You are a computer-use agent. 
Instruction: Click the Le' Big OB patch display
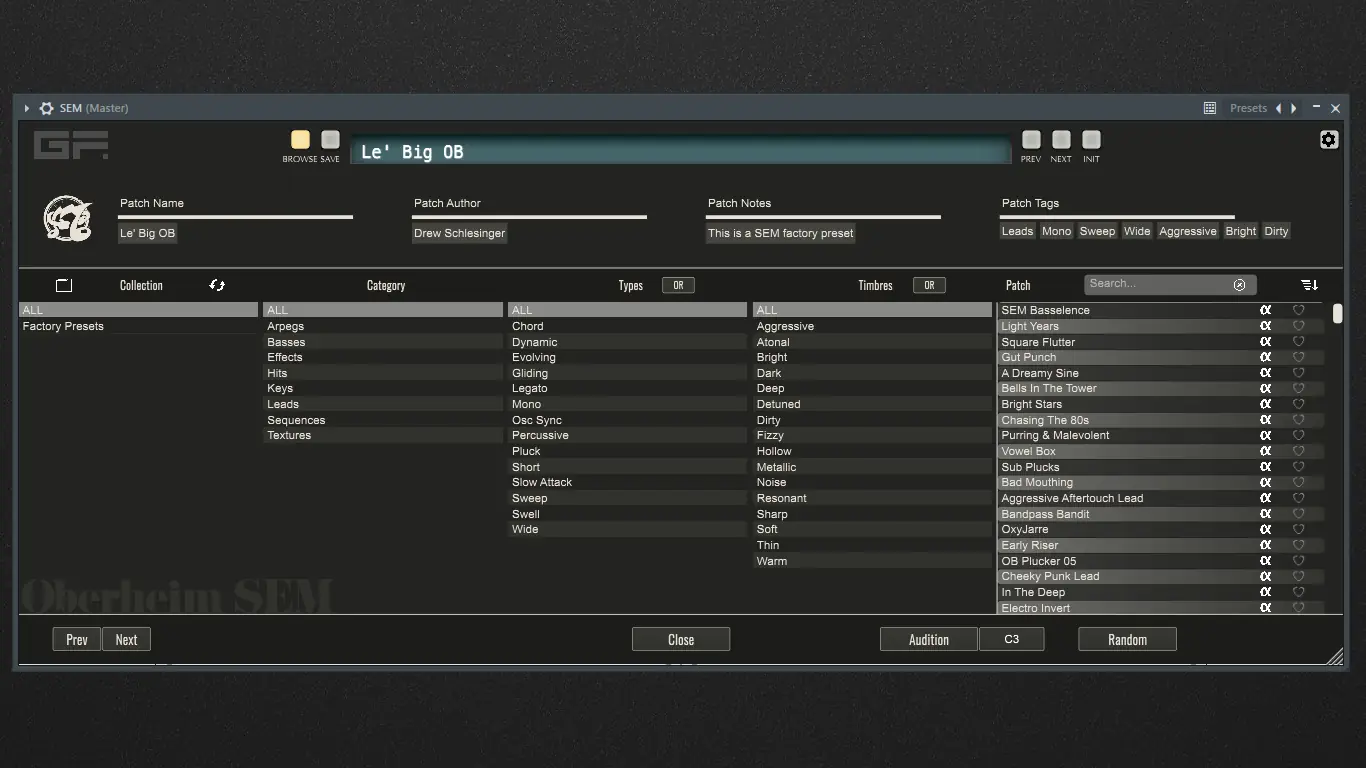[680, 151]
